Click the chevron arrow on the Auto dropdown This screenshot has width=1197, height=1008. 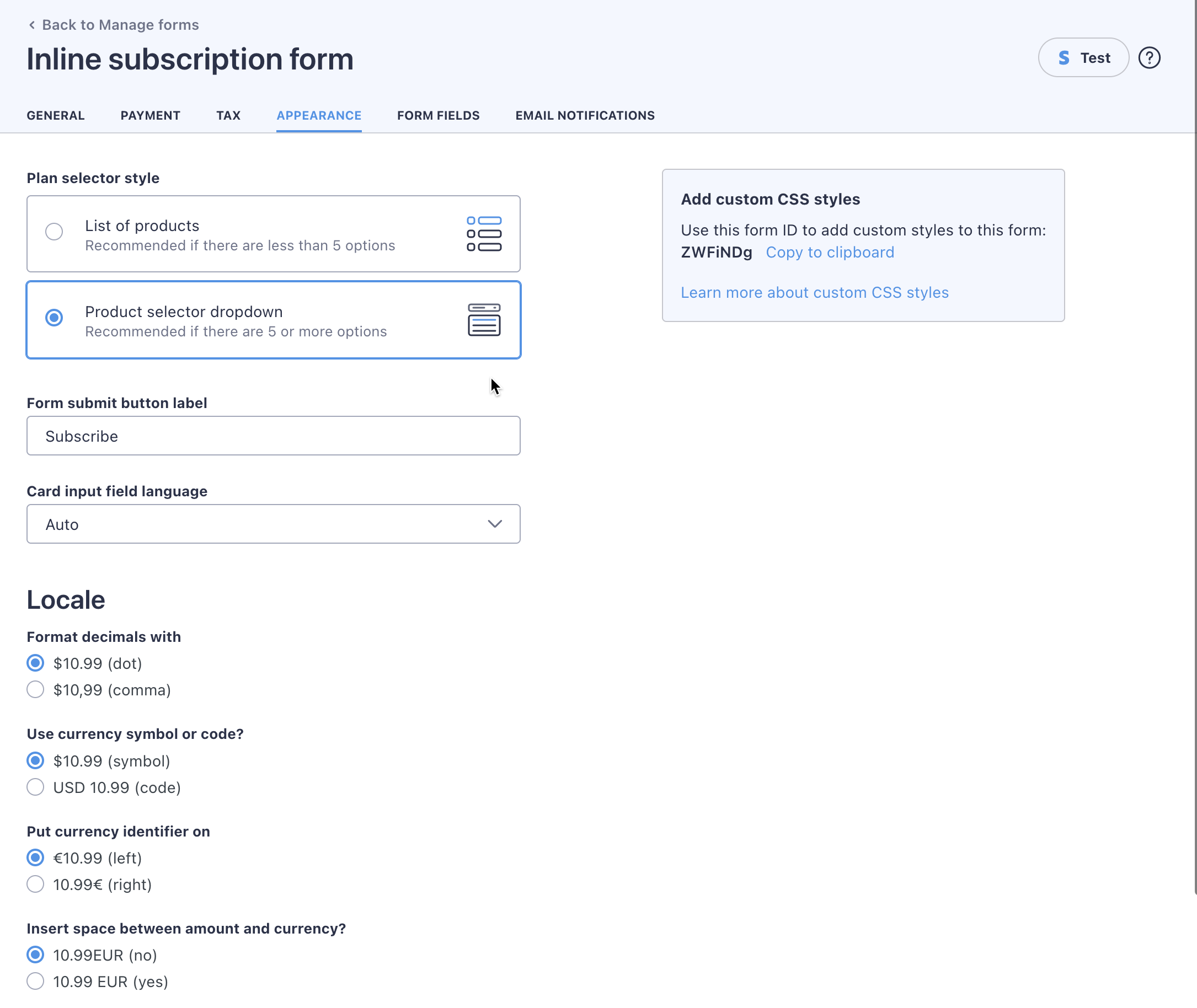[x=494, y=524]
